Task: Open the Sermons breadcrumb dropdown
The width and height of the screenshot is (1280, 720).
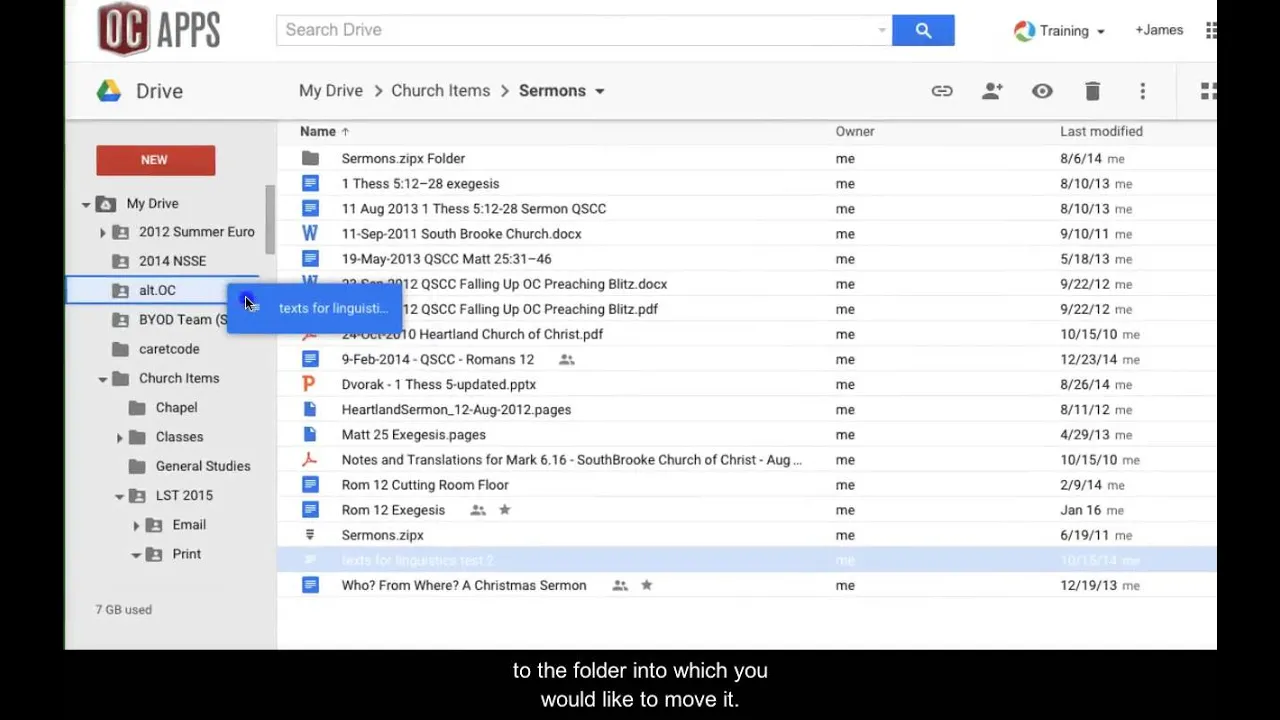Action: coord(600,91)
